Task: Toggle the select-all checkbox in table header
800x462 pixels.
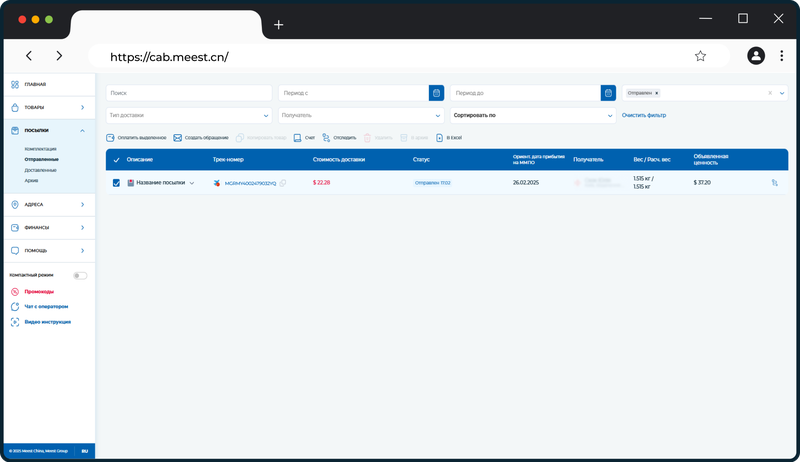Action: click(116, 160)
